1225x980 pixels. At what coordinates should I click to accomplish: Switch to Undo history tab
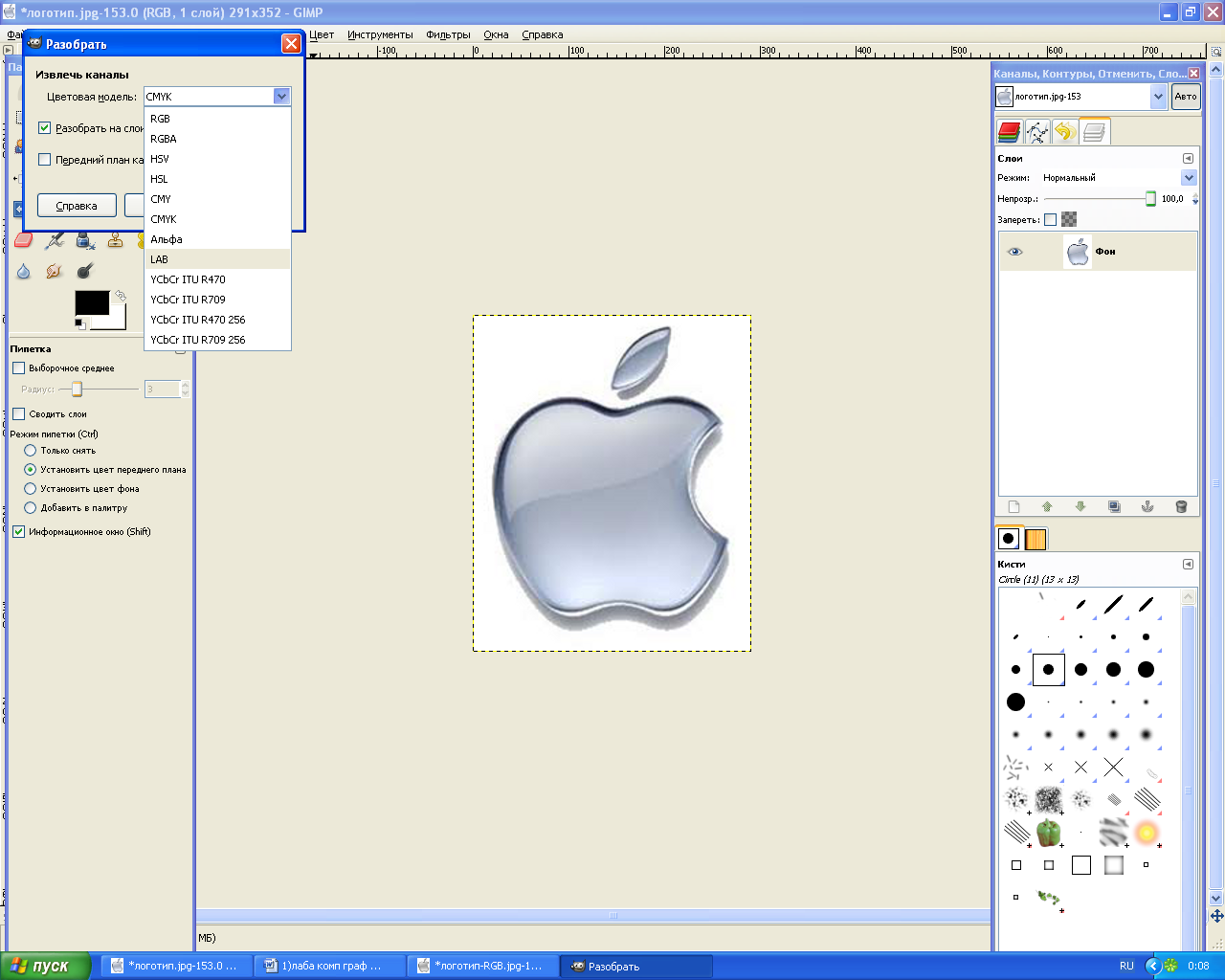point(1064,132)
